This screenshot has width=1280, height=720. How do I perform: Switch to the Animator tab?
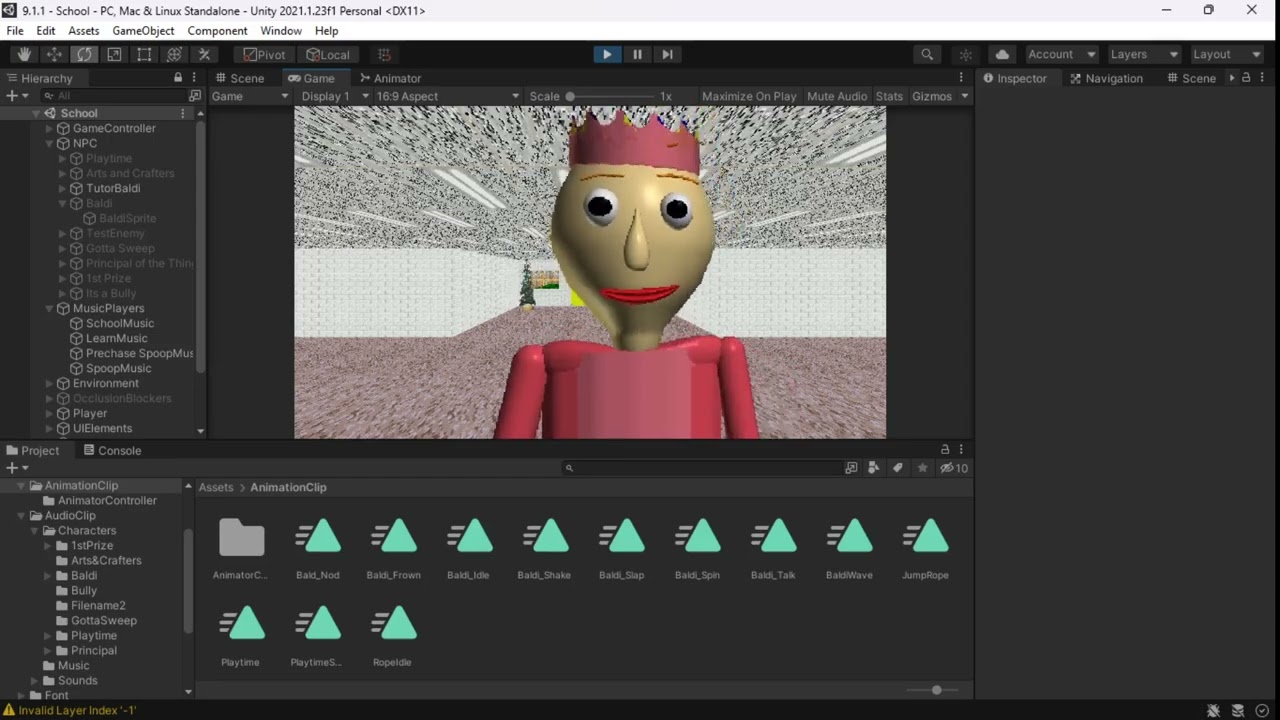click(391, 78)
